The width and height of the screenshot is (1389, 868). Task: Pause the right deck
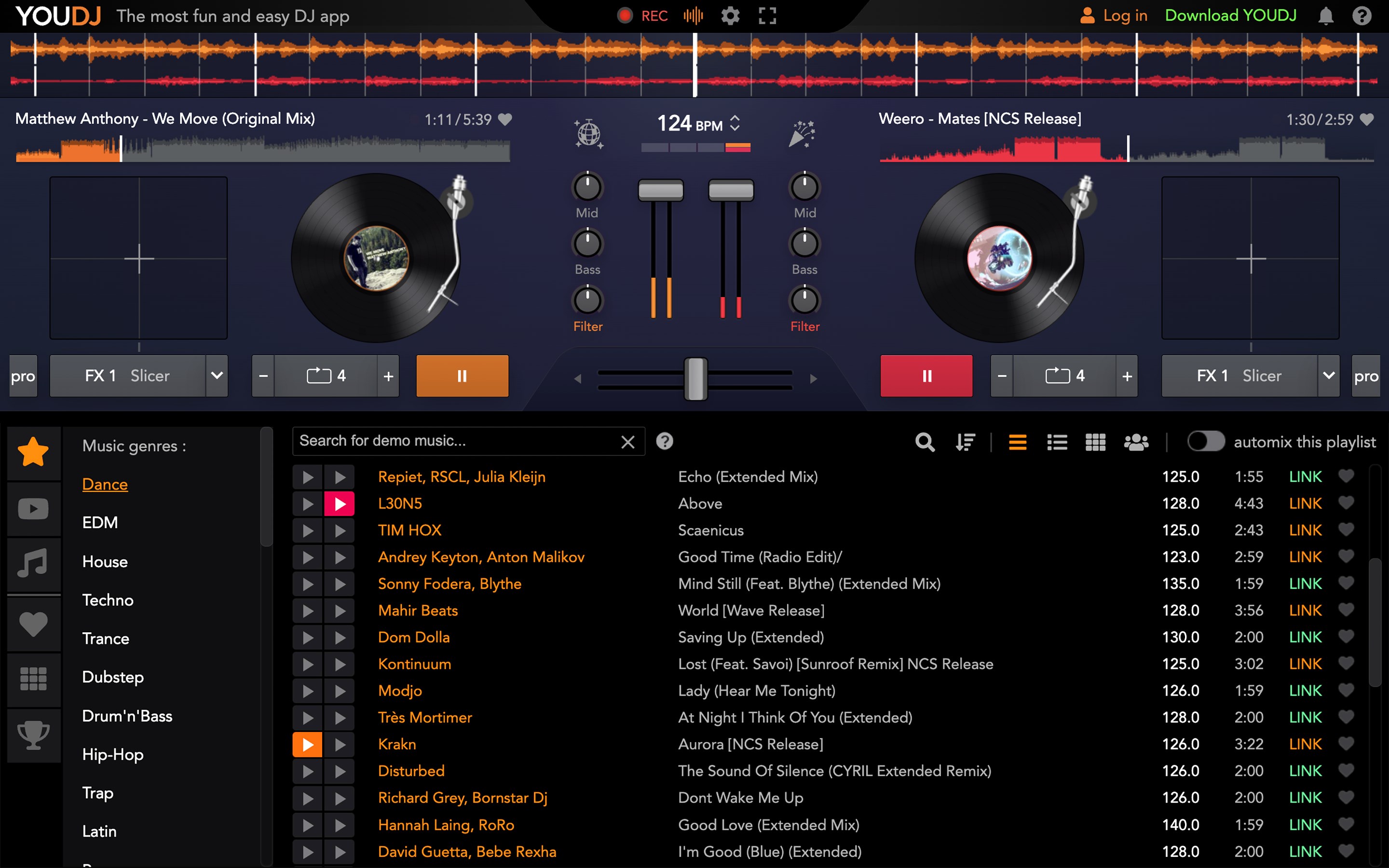coord(926,376)
